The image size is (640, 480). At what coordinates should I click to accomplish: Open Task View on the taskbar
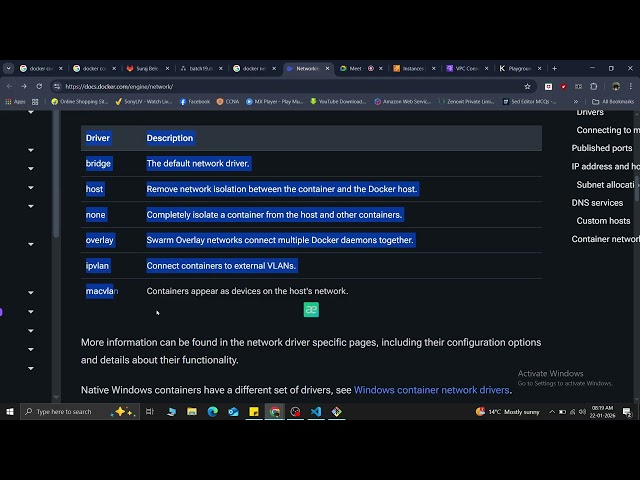tap(149, 412)
